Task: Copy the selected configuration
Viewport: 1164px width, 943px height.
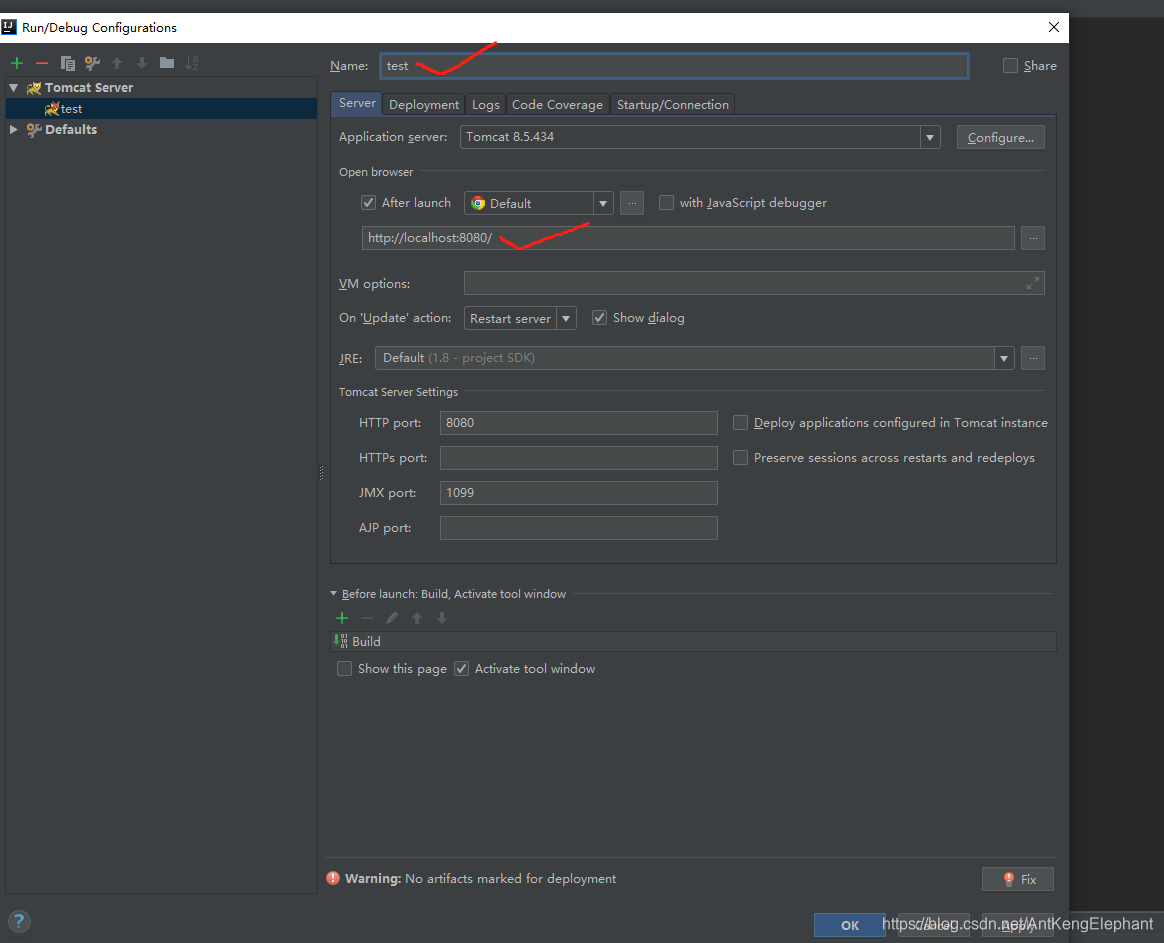Action: 68,63
